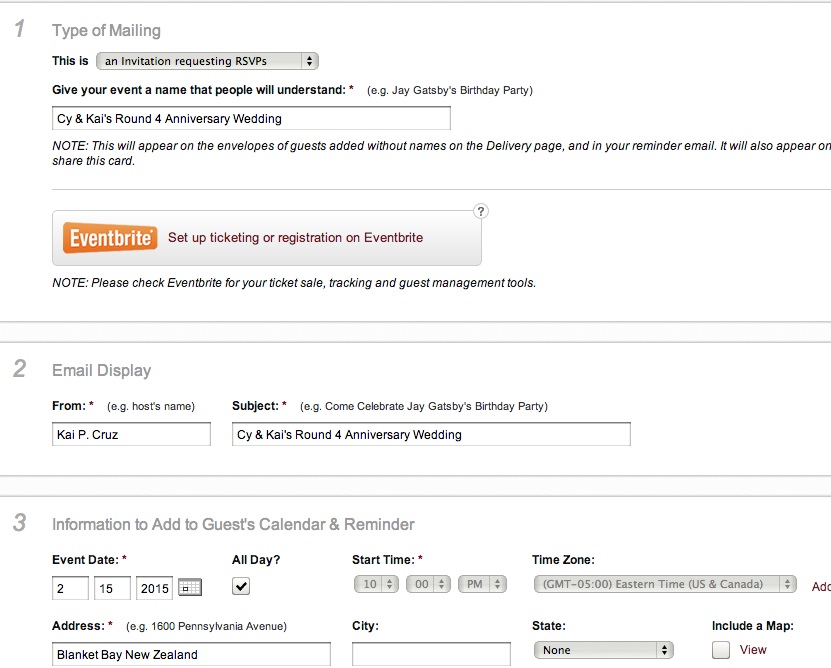The width and height of the screenshot is (831, 668).
Task: Click Set up ticketing on Eventbrite
Action: [x=295, y=238]
